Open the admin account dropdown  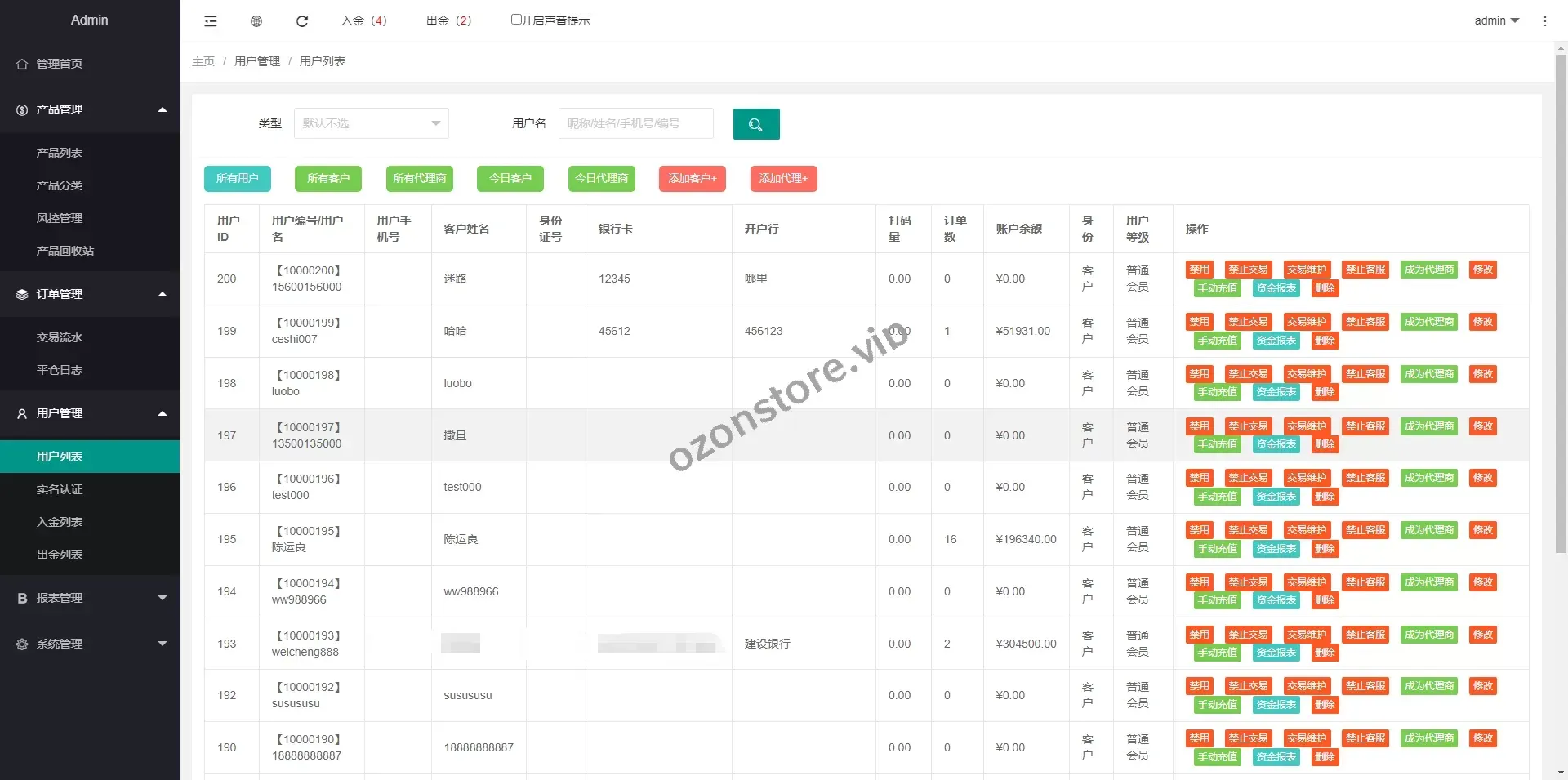coord(1496,20)
